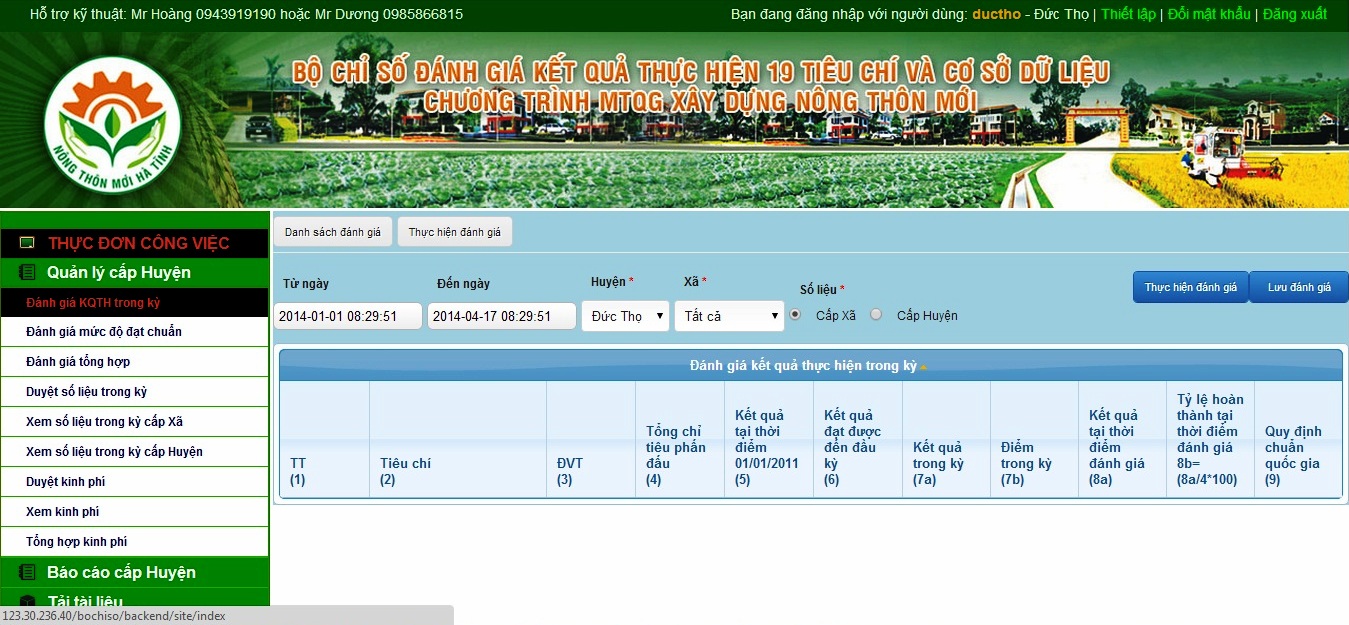Expand the Báo cáo cấp Huyện menu section
Viewport: 1349px width, 625px height.
point(135,572)
